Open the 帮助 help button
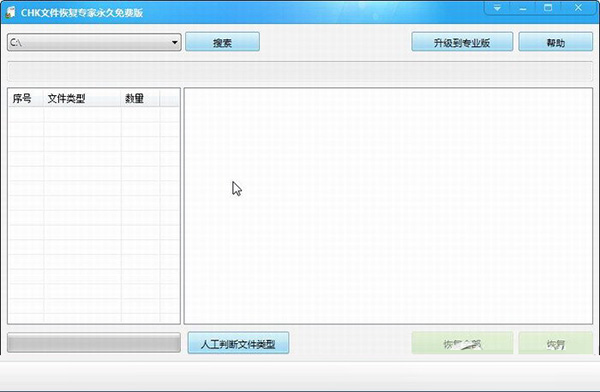600x392 pixels. coord(555,42)
